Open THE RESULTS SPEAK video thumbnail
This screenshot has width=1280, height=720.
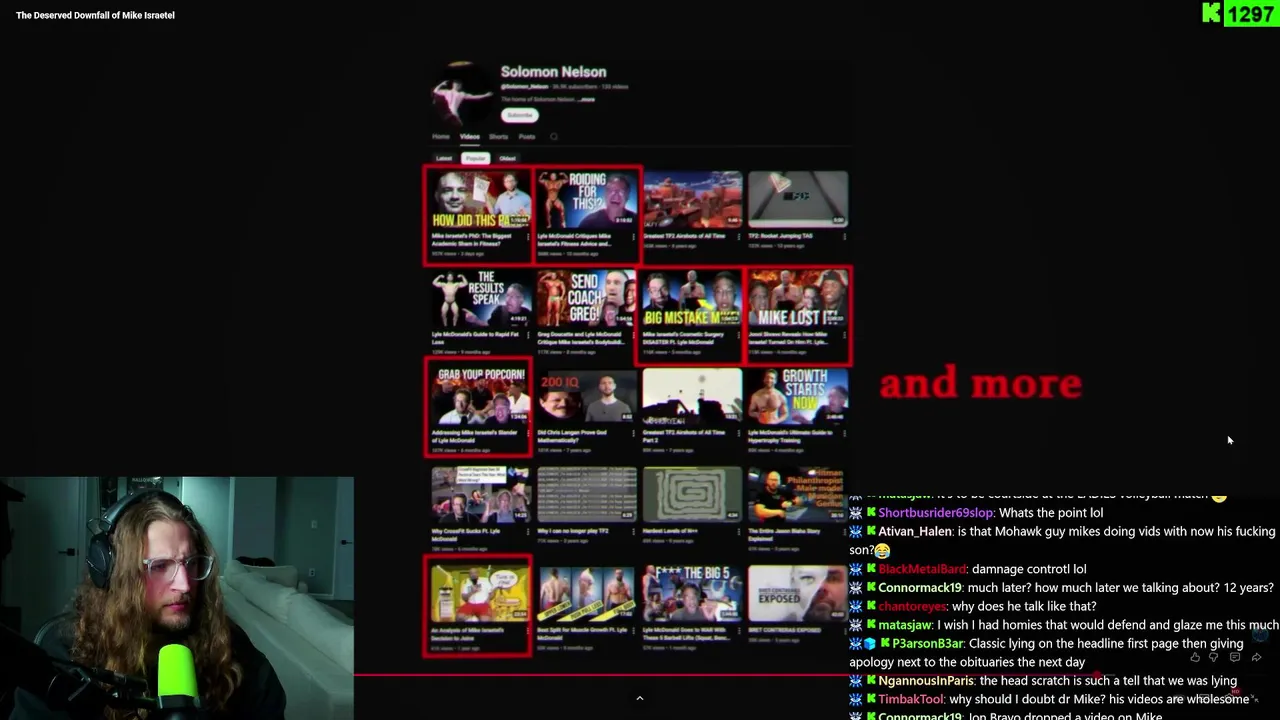pyautogui.click(x=480, y=298)
